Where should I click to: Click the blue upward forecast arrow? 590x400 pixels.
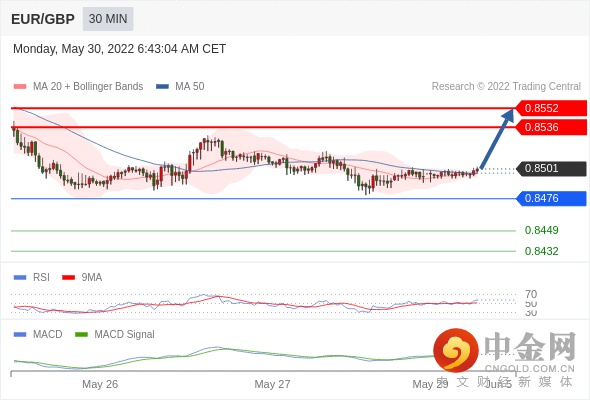click(497, 138)
